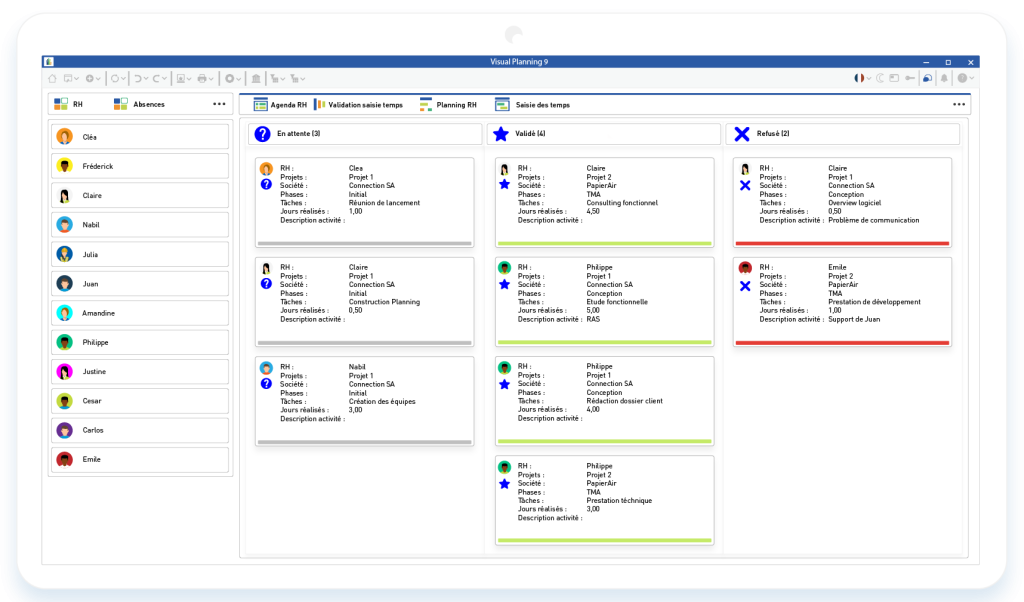
Task: Open the Validation saisie temps view
Action: [x=358, y=104]
